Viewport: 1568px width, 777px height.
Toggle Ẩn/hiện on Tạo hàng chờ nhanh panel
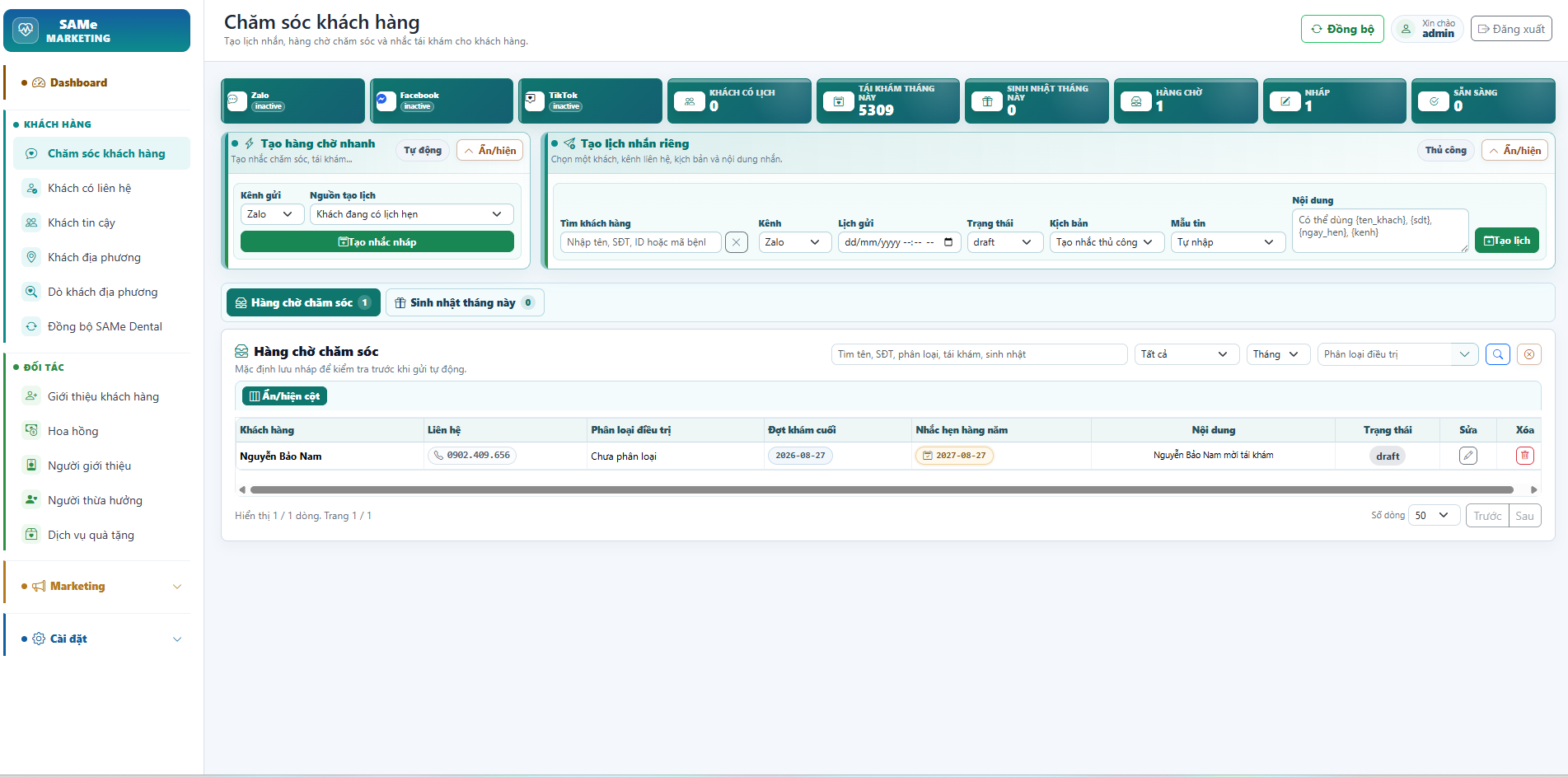pos(489,150)
